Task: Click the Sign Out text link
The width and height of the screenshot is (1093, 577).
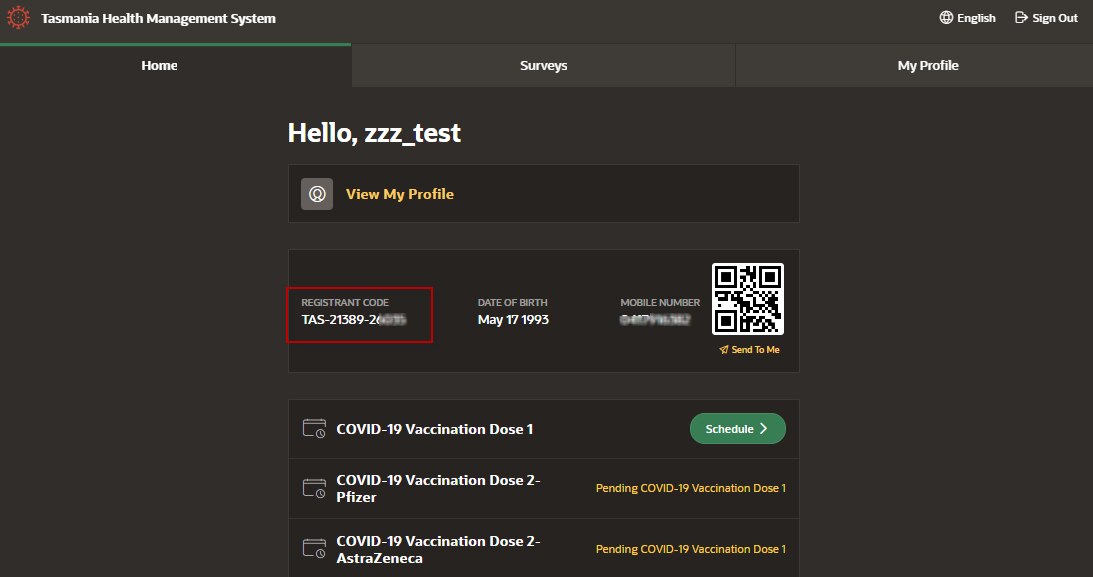Action: point(1055,18)
